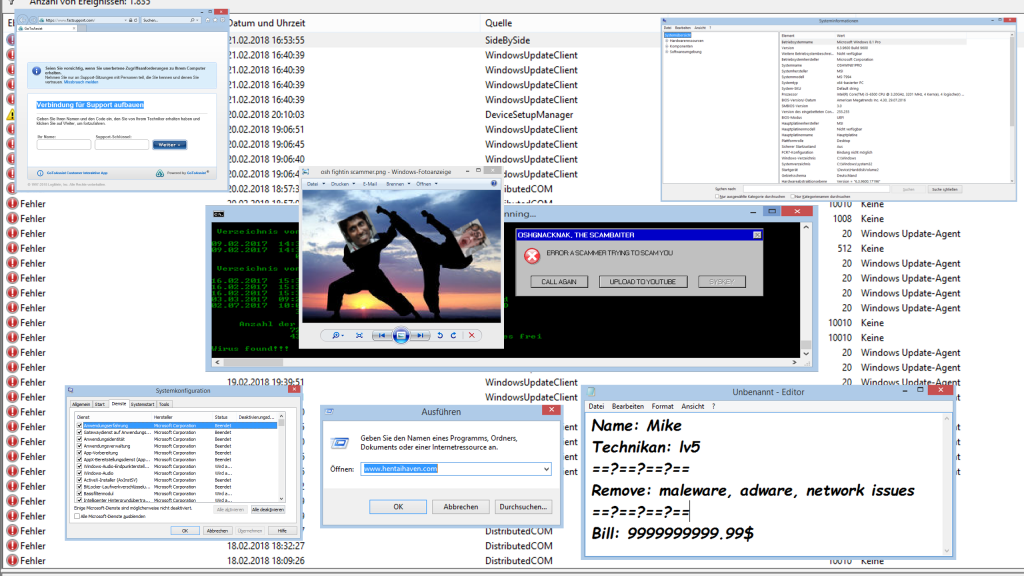This screenshot has height=576, width=1024.
Task: Click the Weiter button on the support page
Action: click(x=170, y=144)
